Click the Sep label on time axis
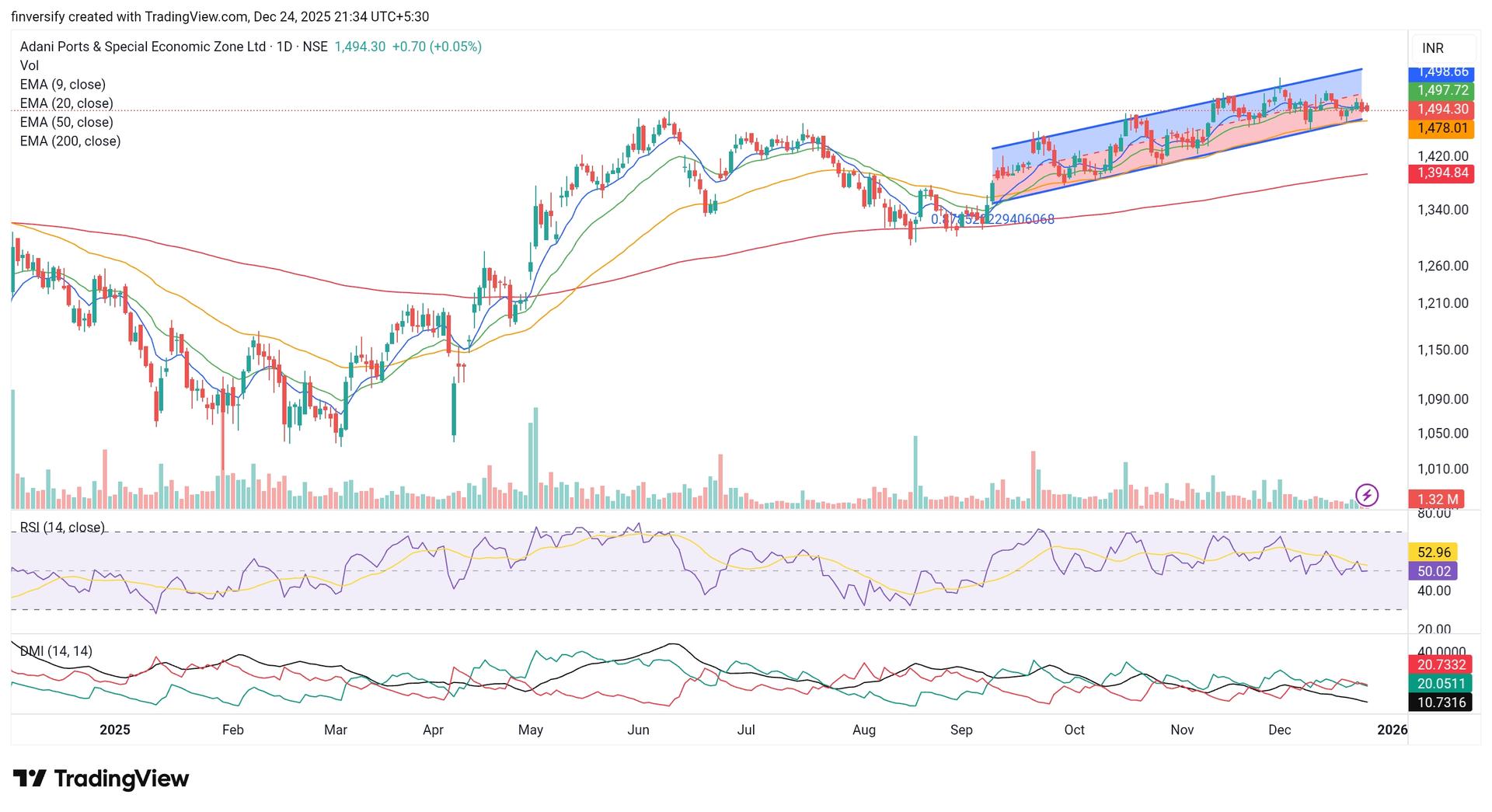 coord(961,730)
